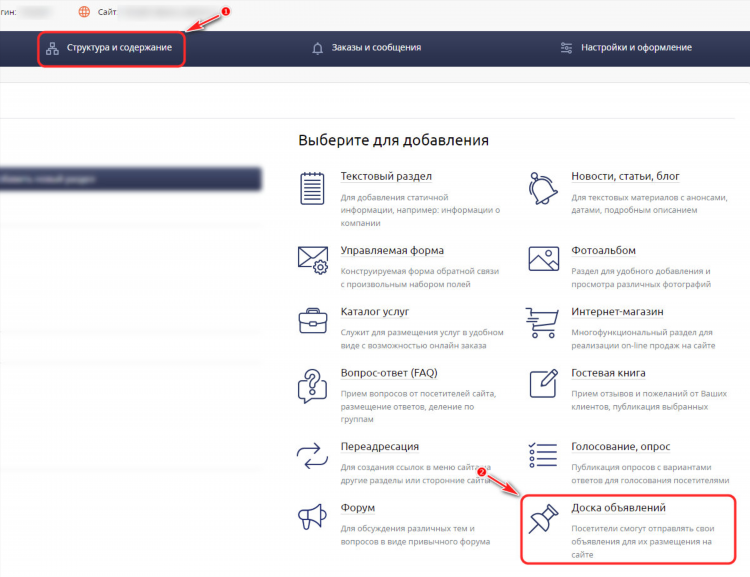This screenshot has width=750, height=577.
Task: Click the Текстовый раздел document icon
Action: pos(312,189)
